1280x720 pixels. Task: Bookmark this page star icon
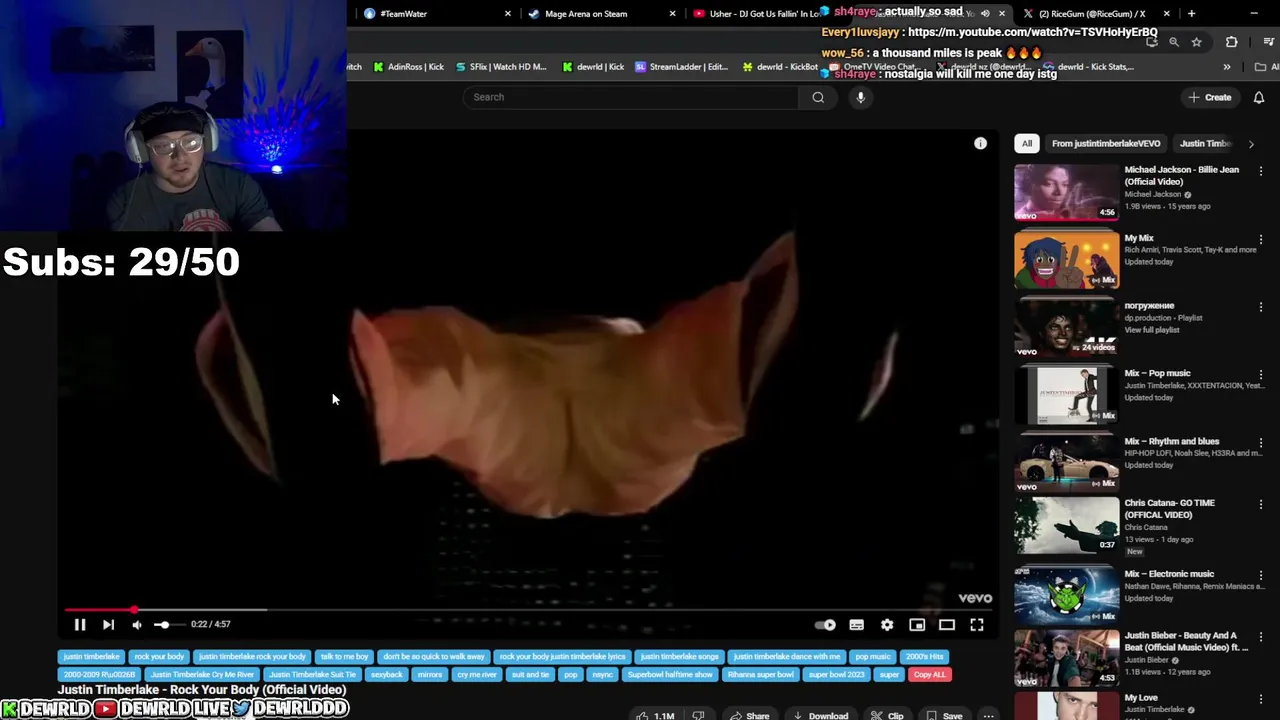tap(1196, 42)
